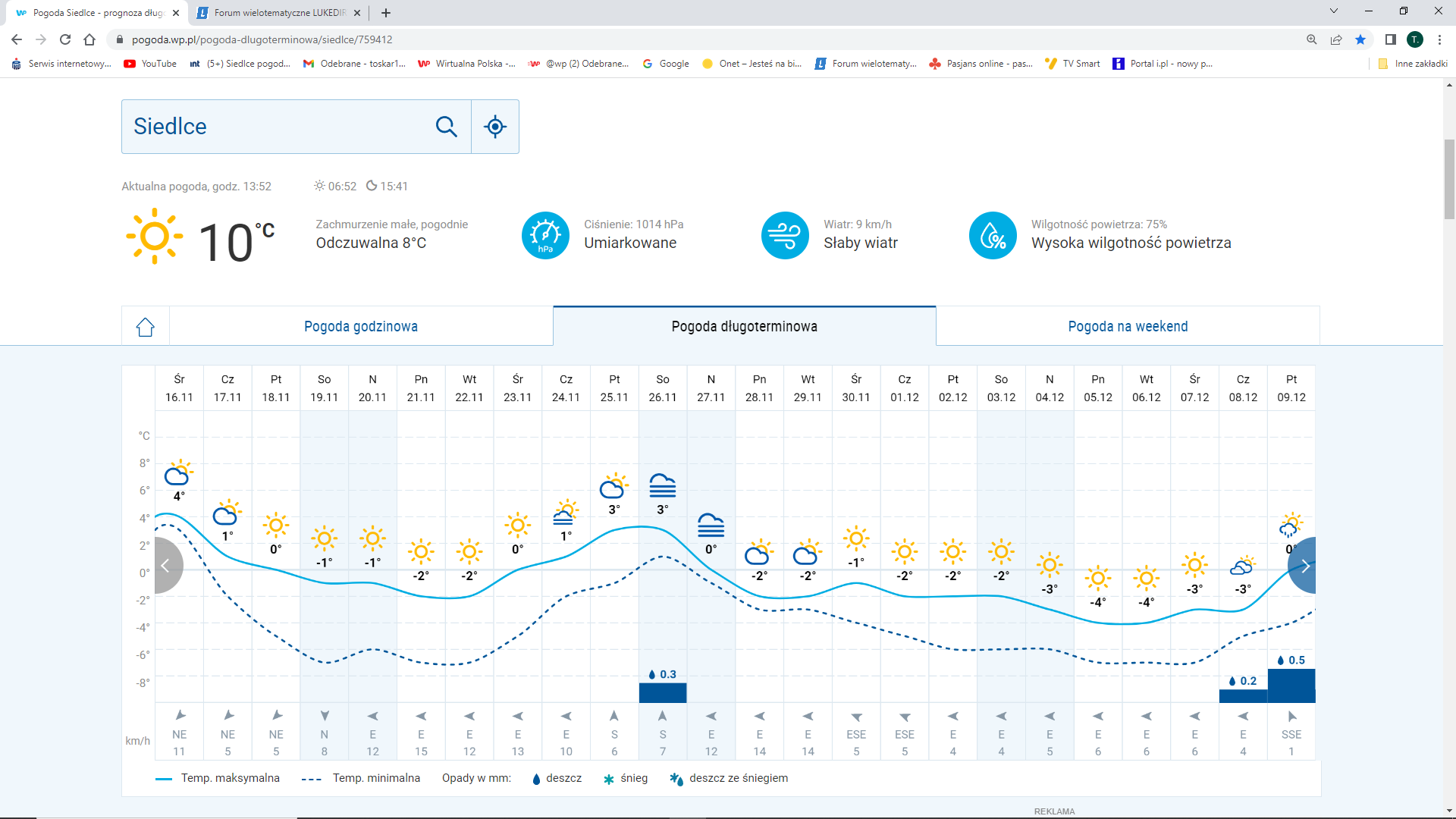This screenshot has width=1456, height=819.
Task: Click the Siedlce city search field
Action: coord(277,127)
